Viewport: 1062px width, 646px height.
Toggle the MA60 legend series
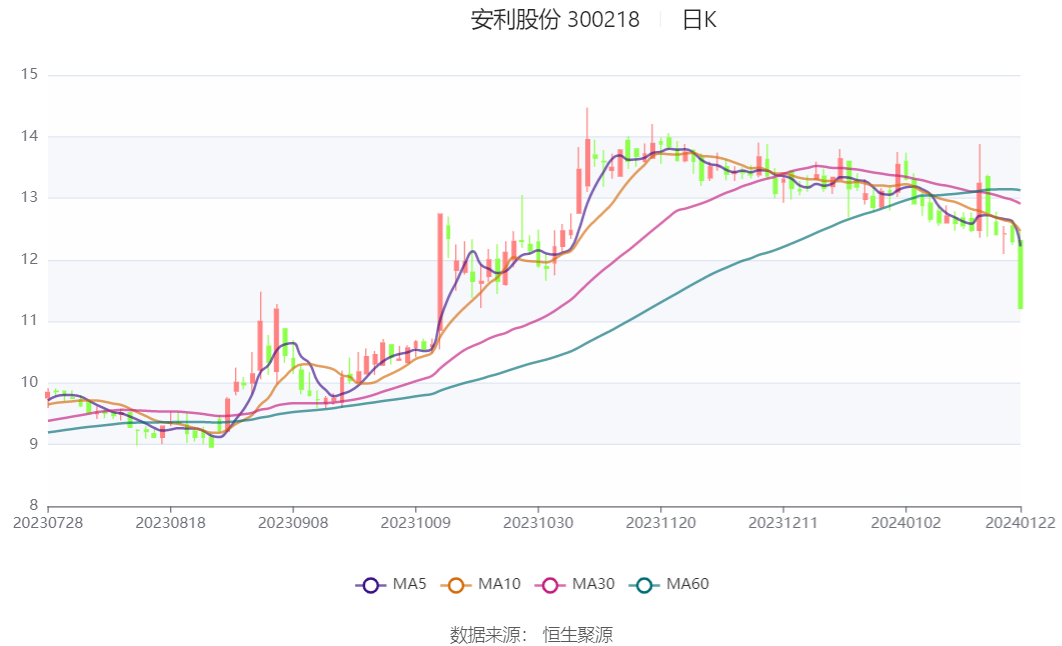click(x=668, y=584)
